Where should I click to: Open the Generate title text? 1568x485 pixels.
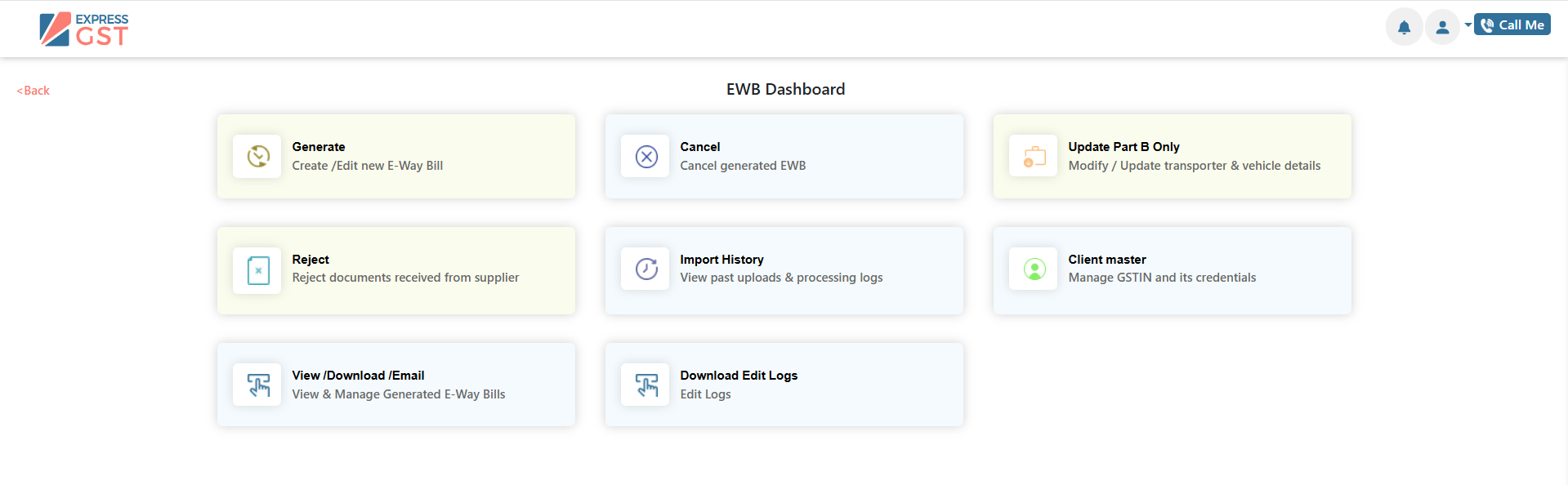pyautogui.click(x=318, y=147)
